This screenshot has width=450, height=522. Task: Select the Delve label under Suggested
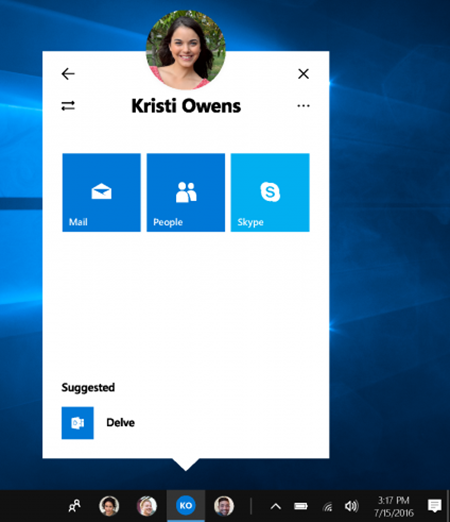tap(120, 423)
